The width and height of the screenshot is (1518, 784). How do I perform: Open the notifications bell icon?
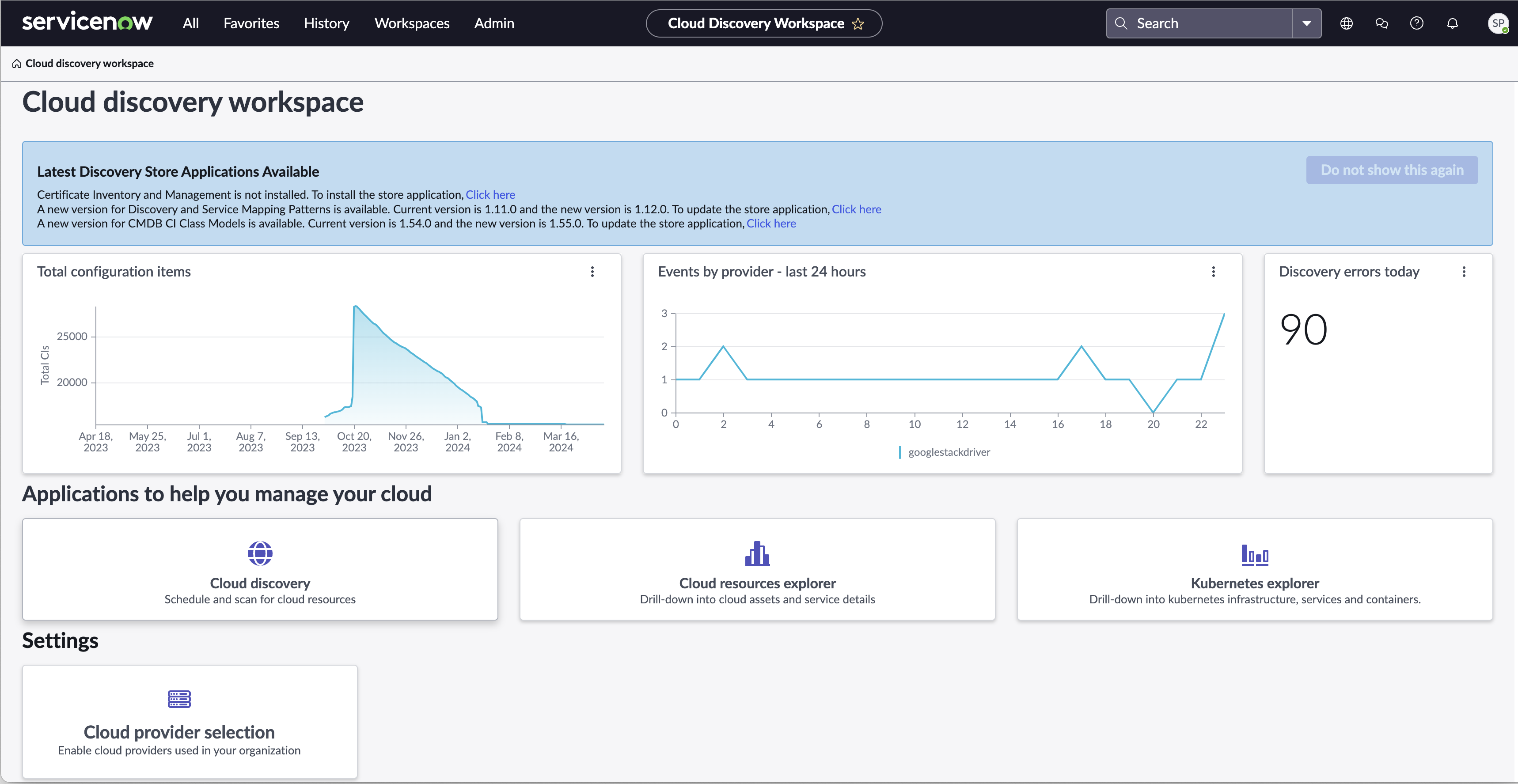(1453, 23)
